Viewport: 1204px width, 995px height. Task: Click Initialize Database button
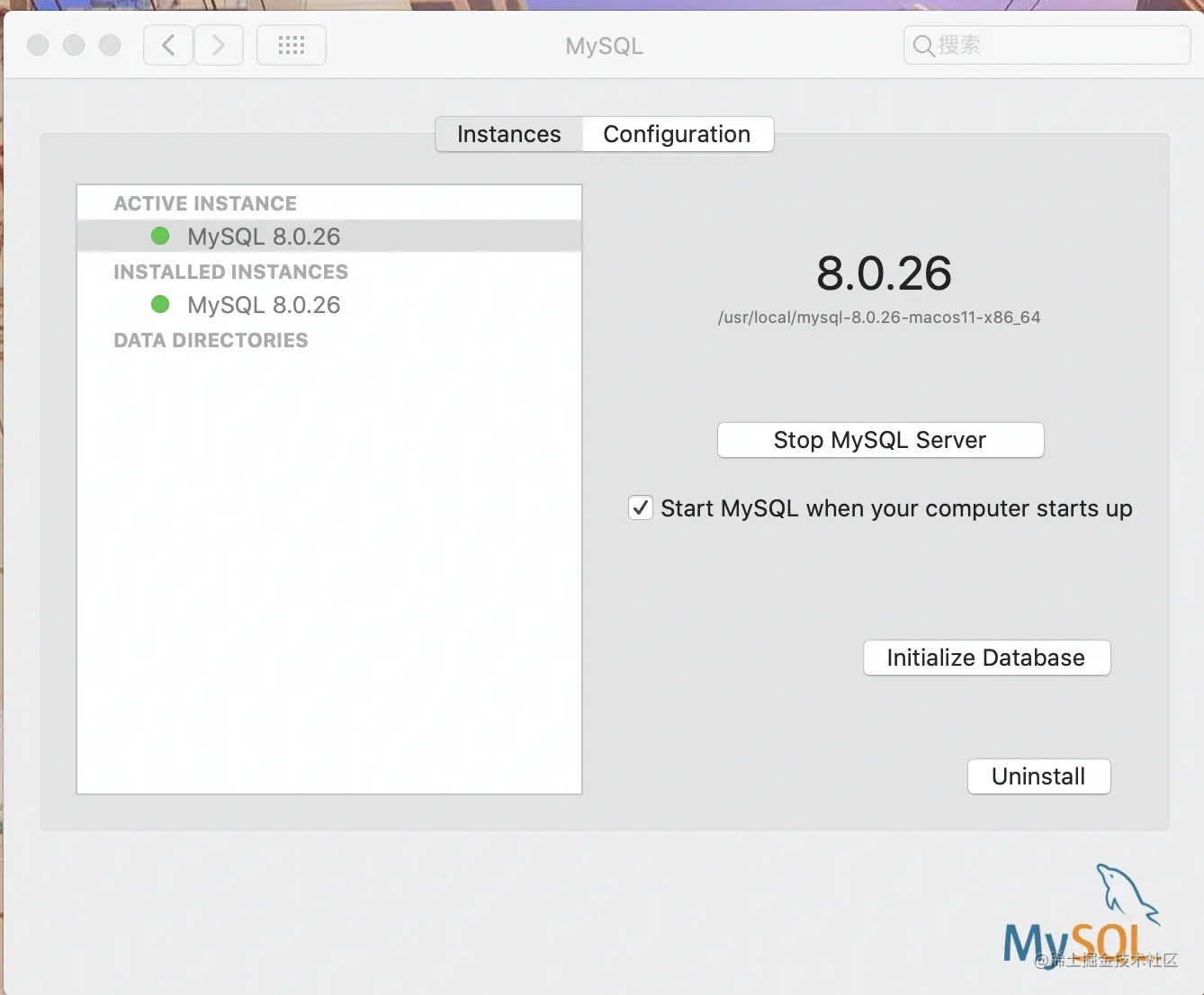(986, 658)
